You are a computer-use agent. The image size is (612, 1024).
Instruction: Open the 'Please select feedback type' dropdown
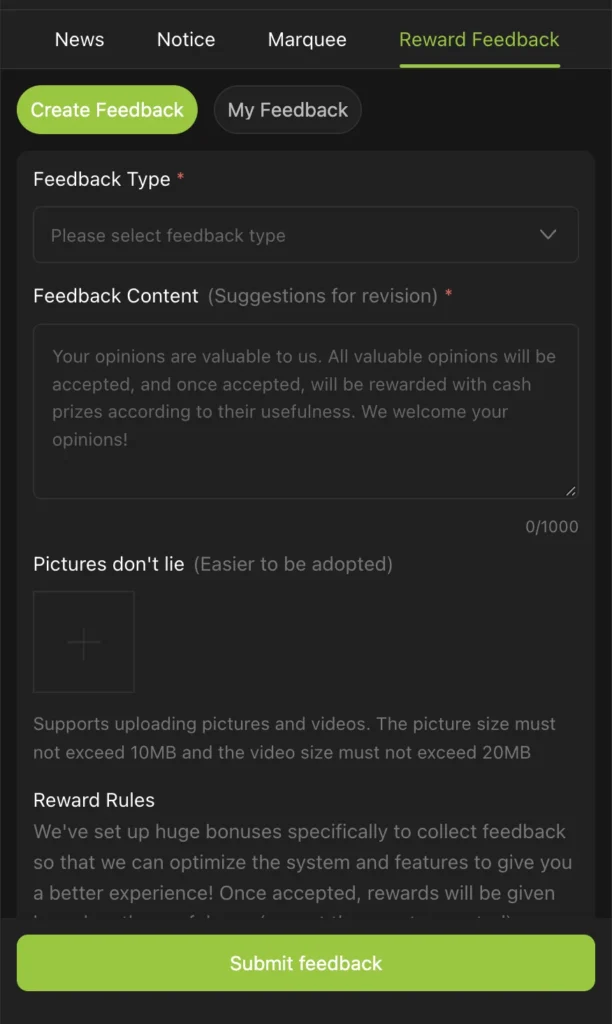tap(290, 235)
